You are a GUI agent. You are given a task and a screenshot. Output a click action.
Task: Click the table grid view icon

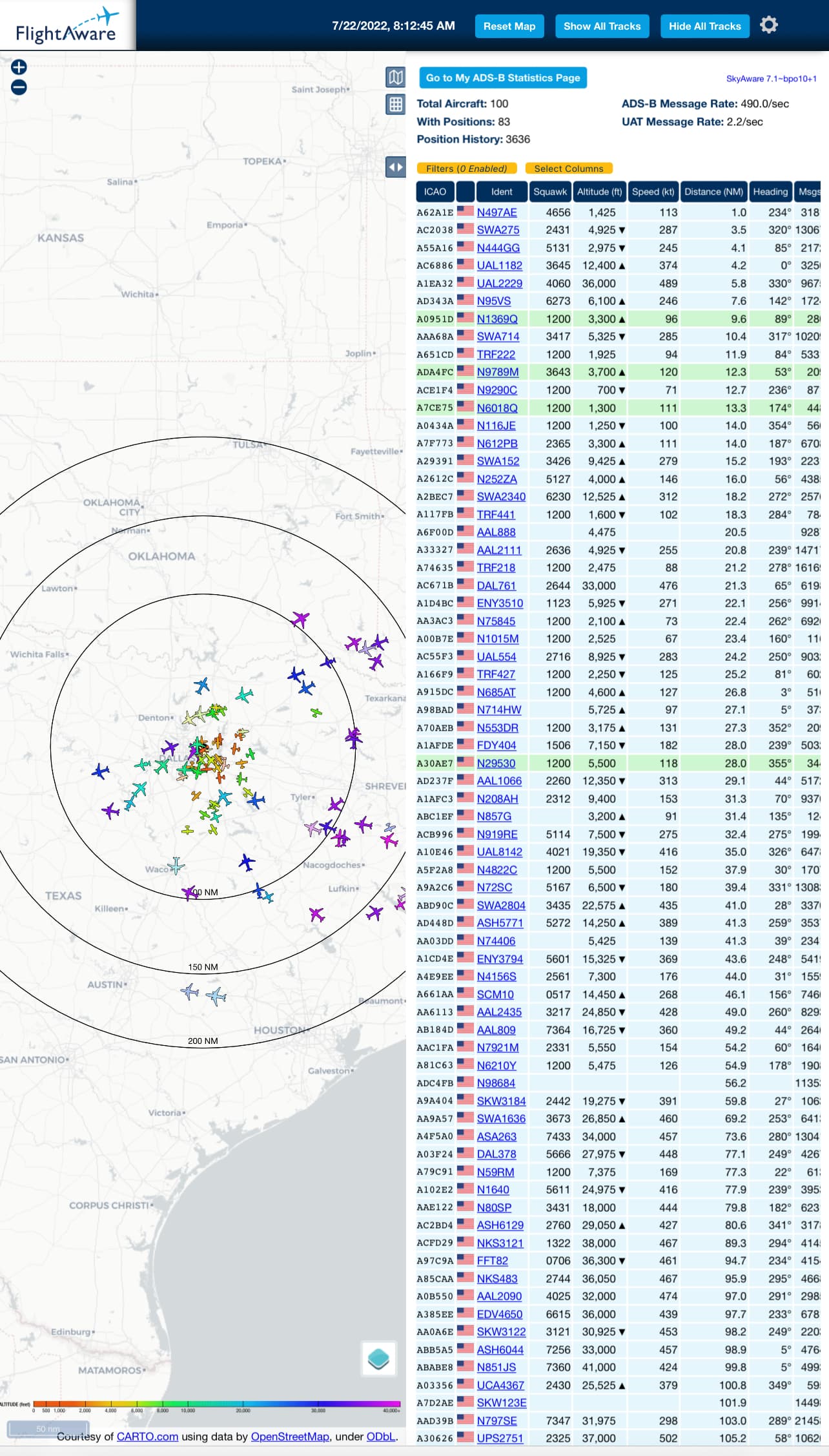tap(396, 104)
